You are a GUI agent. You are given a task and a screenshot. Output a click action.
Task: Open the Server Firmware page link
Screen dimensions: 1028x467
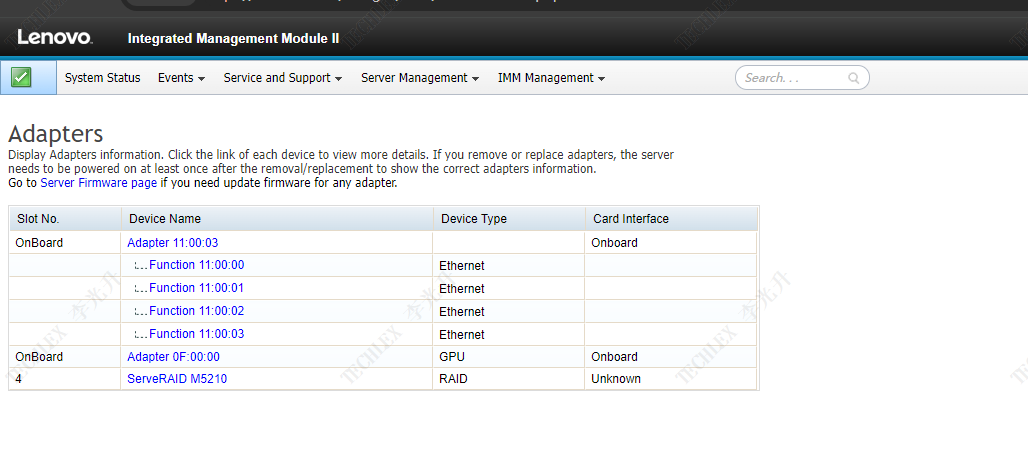pyautogui.click(x=98, y=183)
